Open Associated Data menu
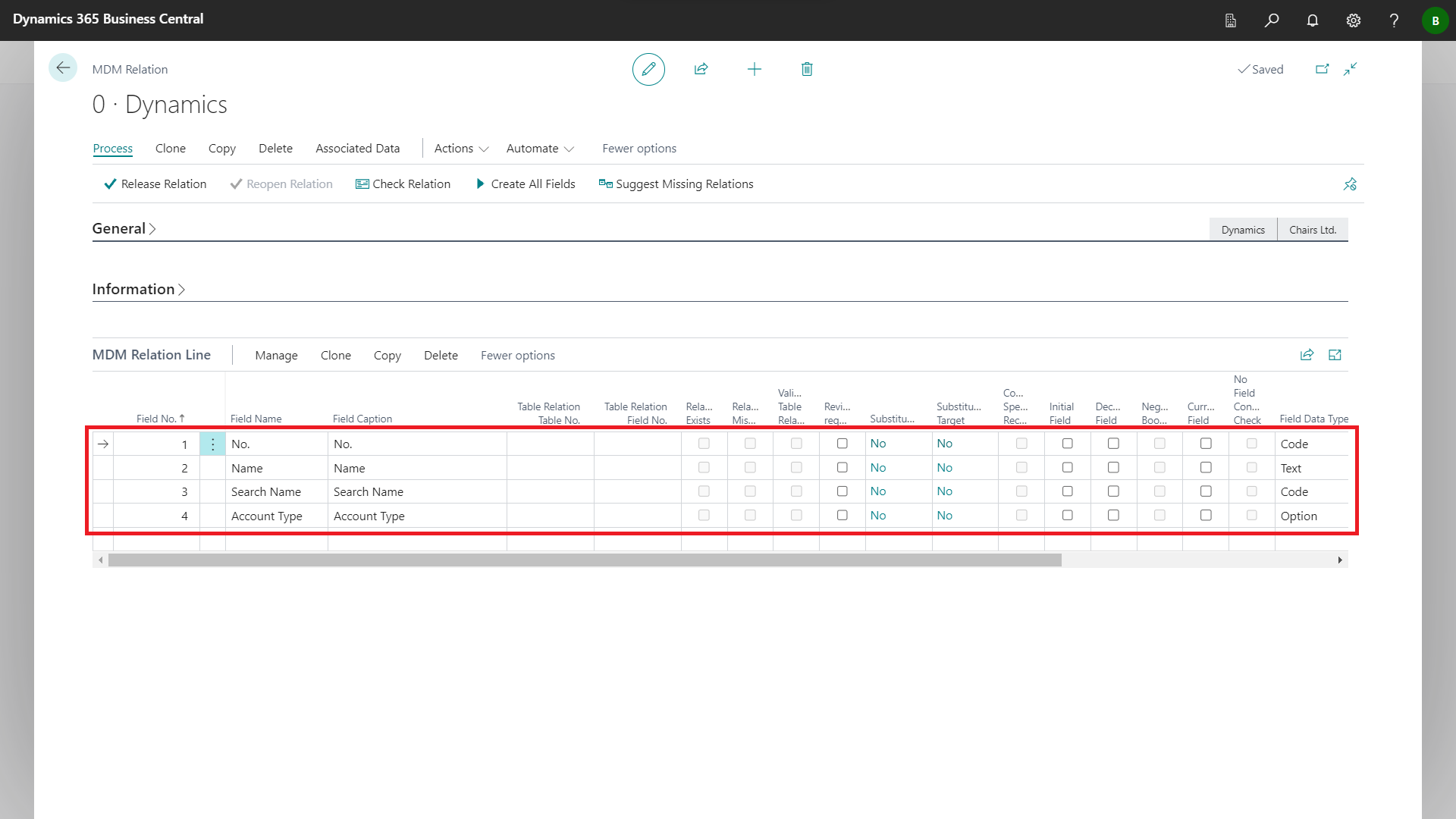This screenshot has height=819, width=1456. coord(358,149)
